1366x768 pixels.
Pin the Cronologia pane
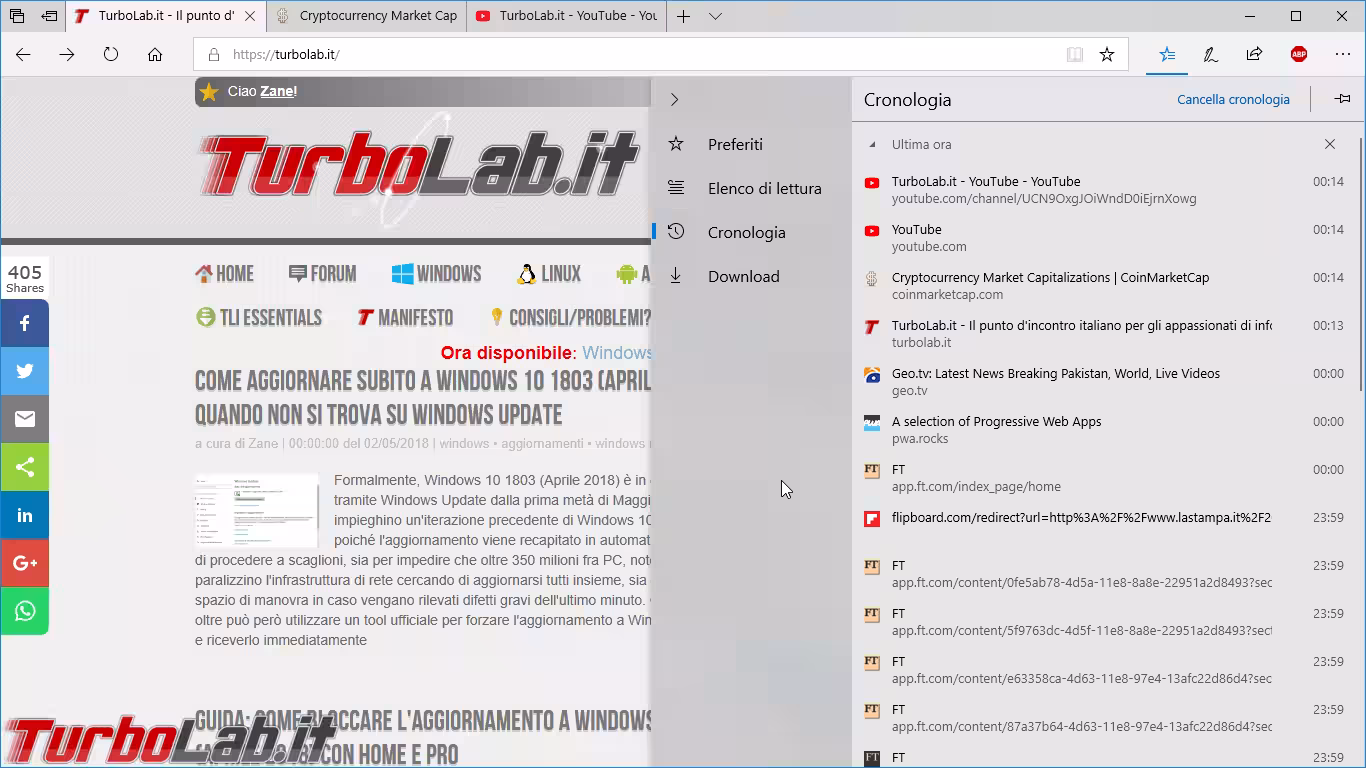pyautogui.click(x=1343, y=99)
